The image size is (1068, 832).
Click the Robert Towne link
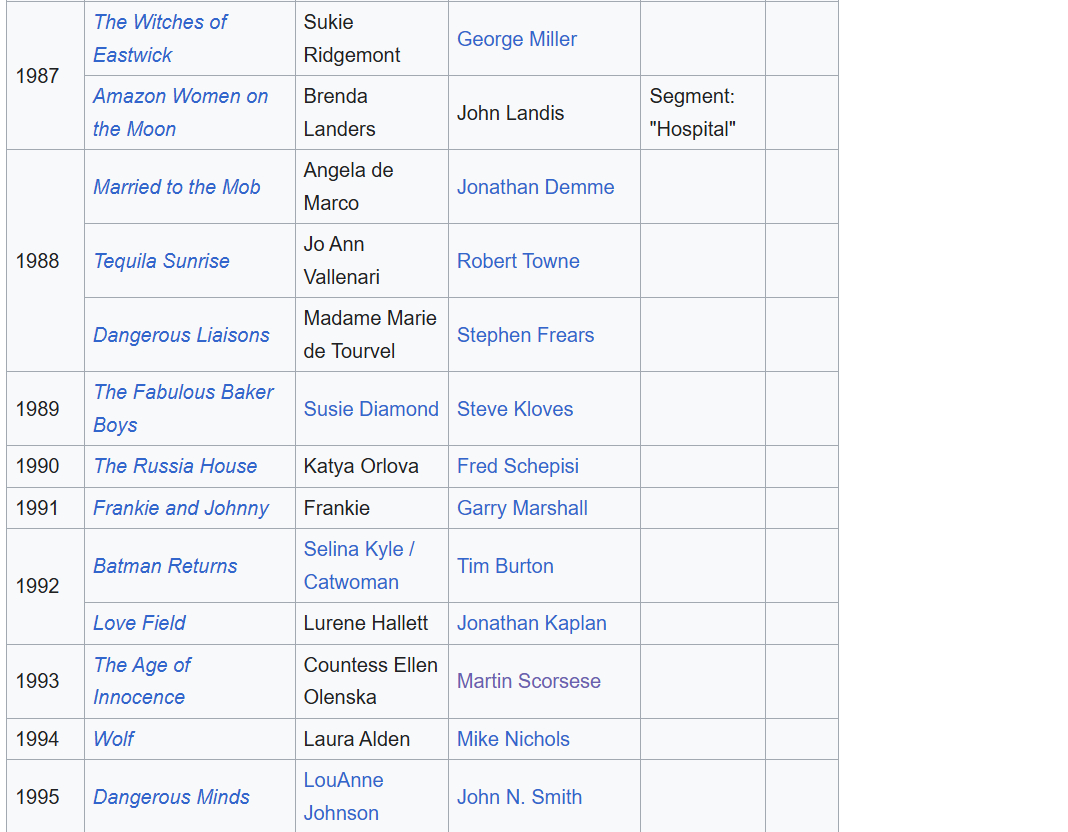click(x=518, y=261)
